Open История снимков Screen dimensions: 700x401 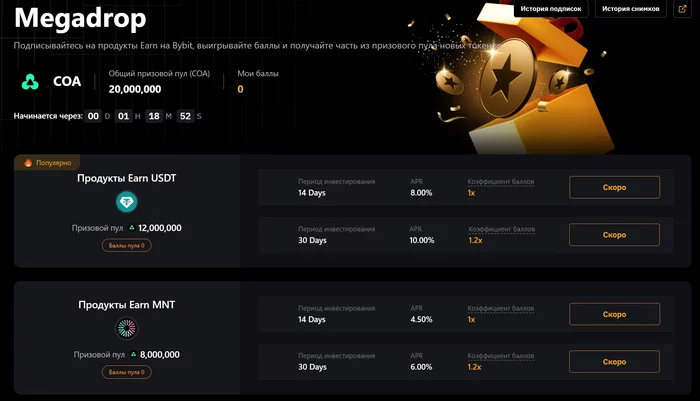pos(630,8)
